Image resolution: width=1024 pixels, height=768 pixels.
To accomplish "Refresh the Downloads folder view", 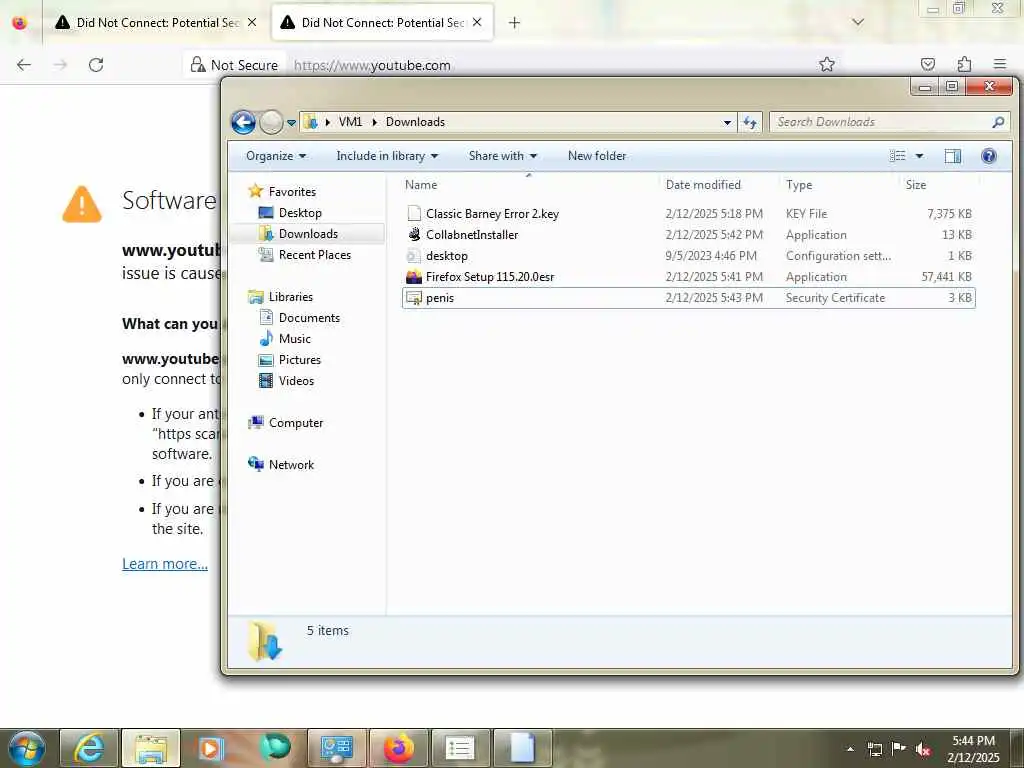I will coord(750,122).
